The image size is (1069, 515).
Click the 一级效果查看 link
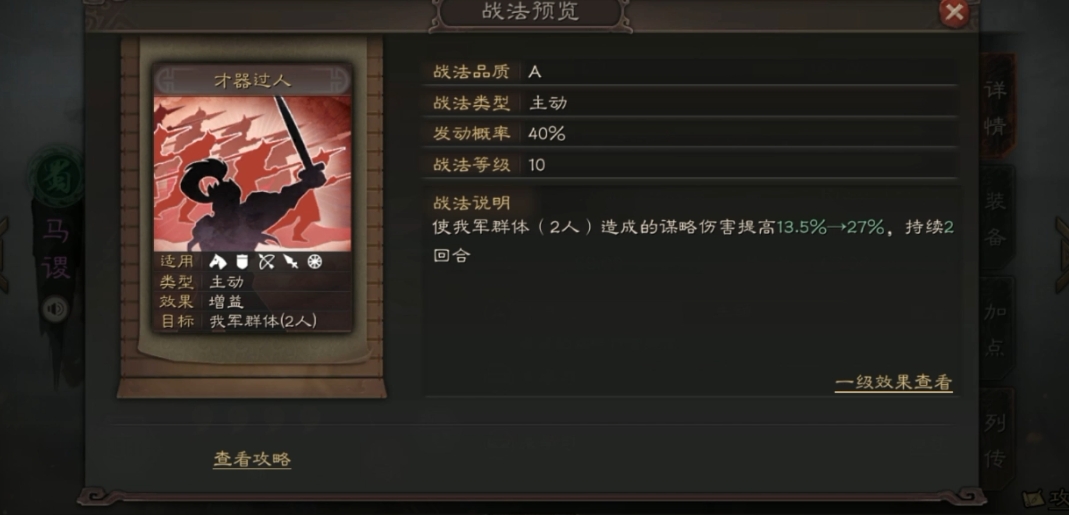pyautogui.click(x=893, y=383)
